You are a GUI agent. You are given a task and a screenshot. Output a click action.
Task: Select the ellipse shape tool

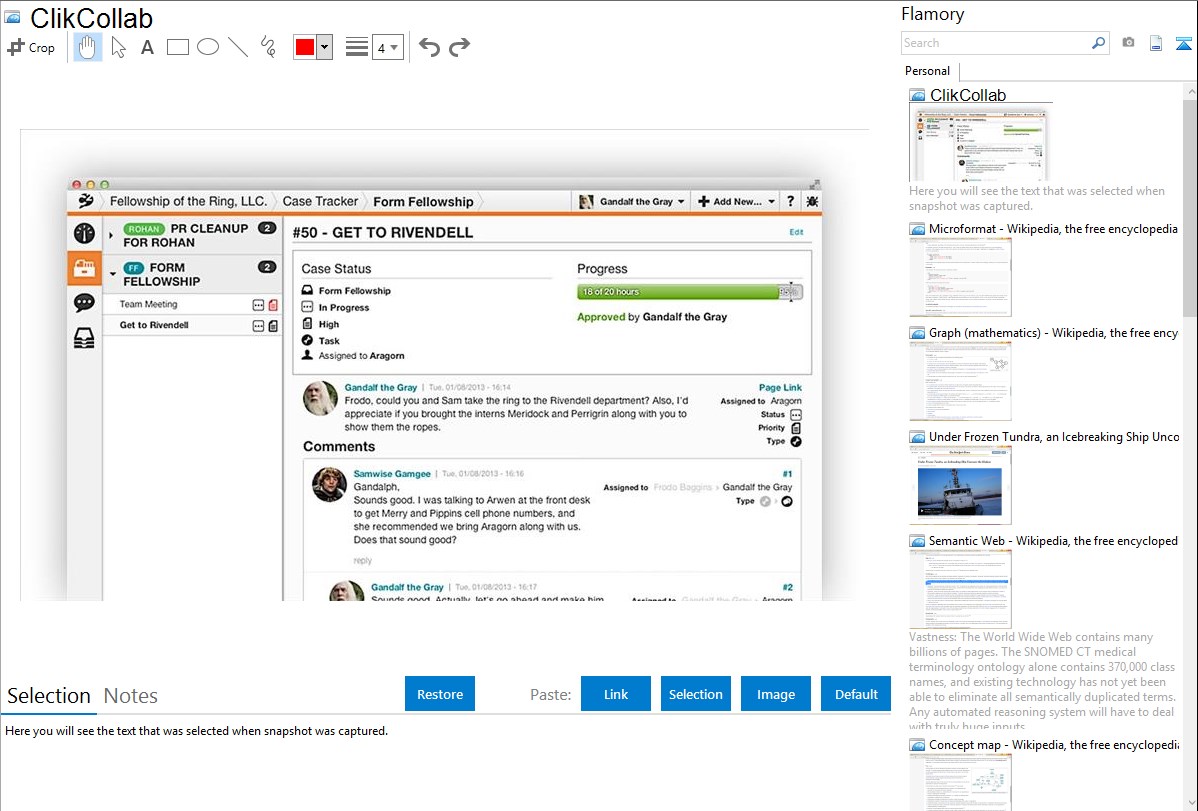pyautogui.click(x=208, y=47)
